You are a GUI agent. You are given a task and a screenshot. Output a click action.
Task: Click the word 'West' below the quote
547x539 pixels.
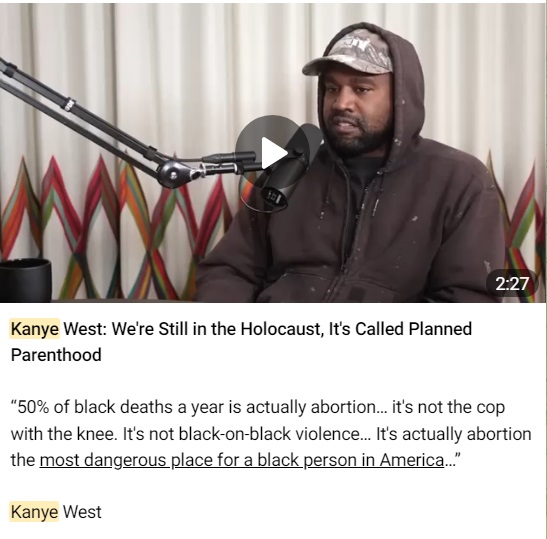[82, 512]
